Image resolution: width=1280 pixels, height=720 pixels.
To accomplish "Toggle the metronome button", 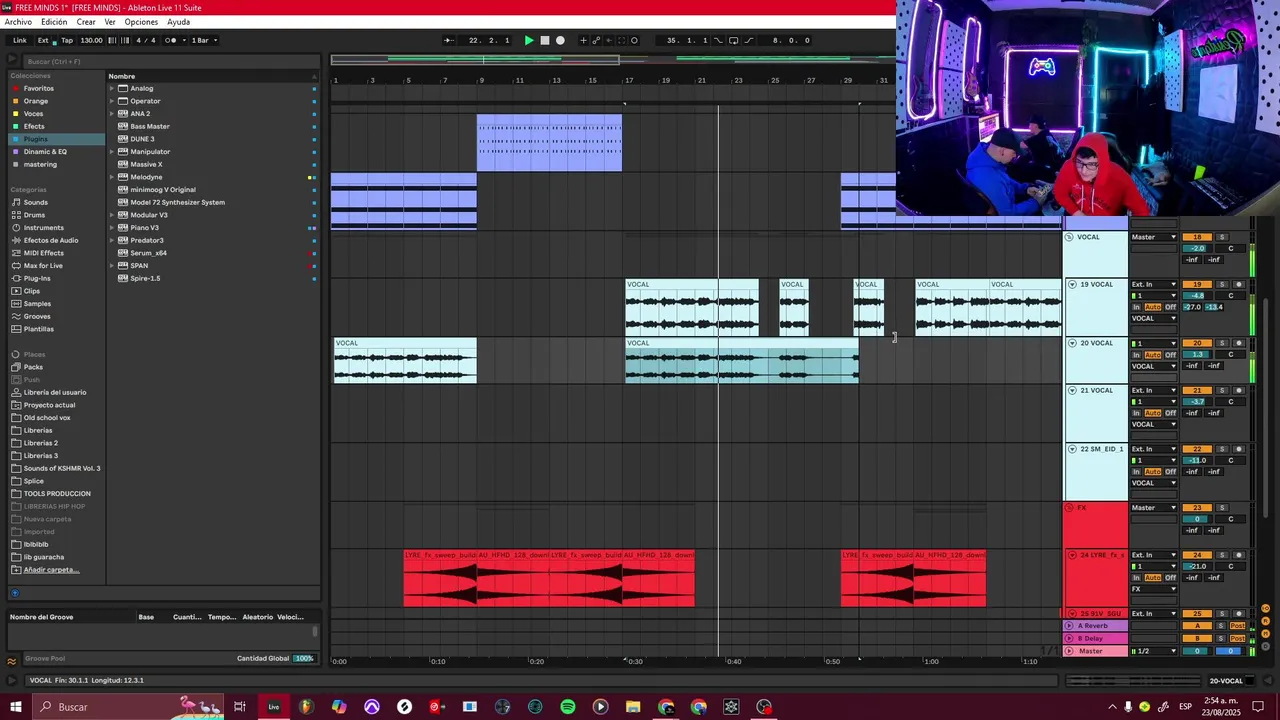I will click(x=170, y=40).
